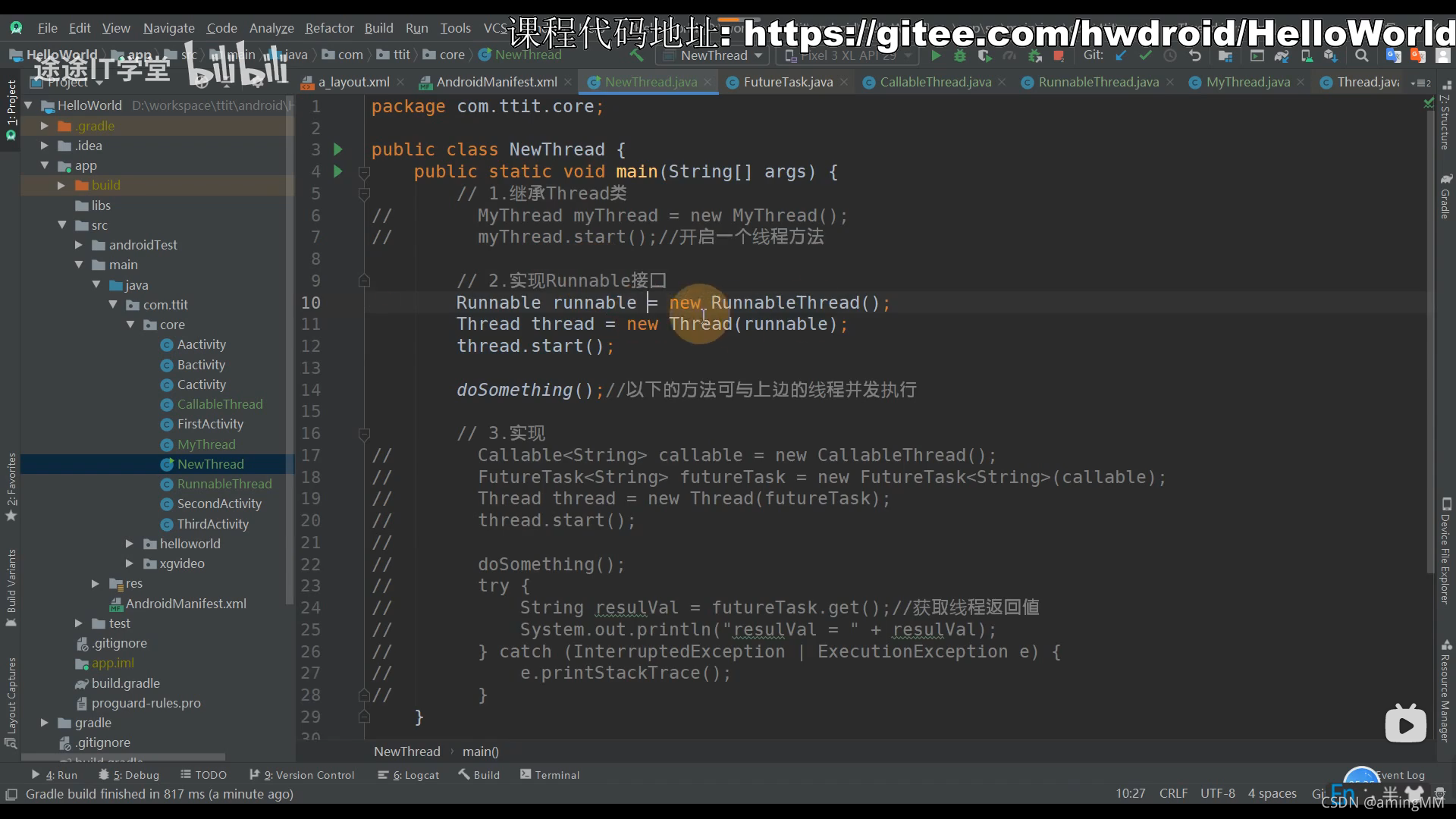Close the CallableThread.java tab
1456x819 pixels.
coord(1002,82)
